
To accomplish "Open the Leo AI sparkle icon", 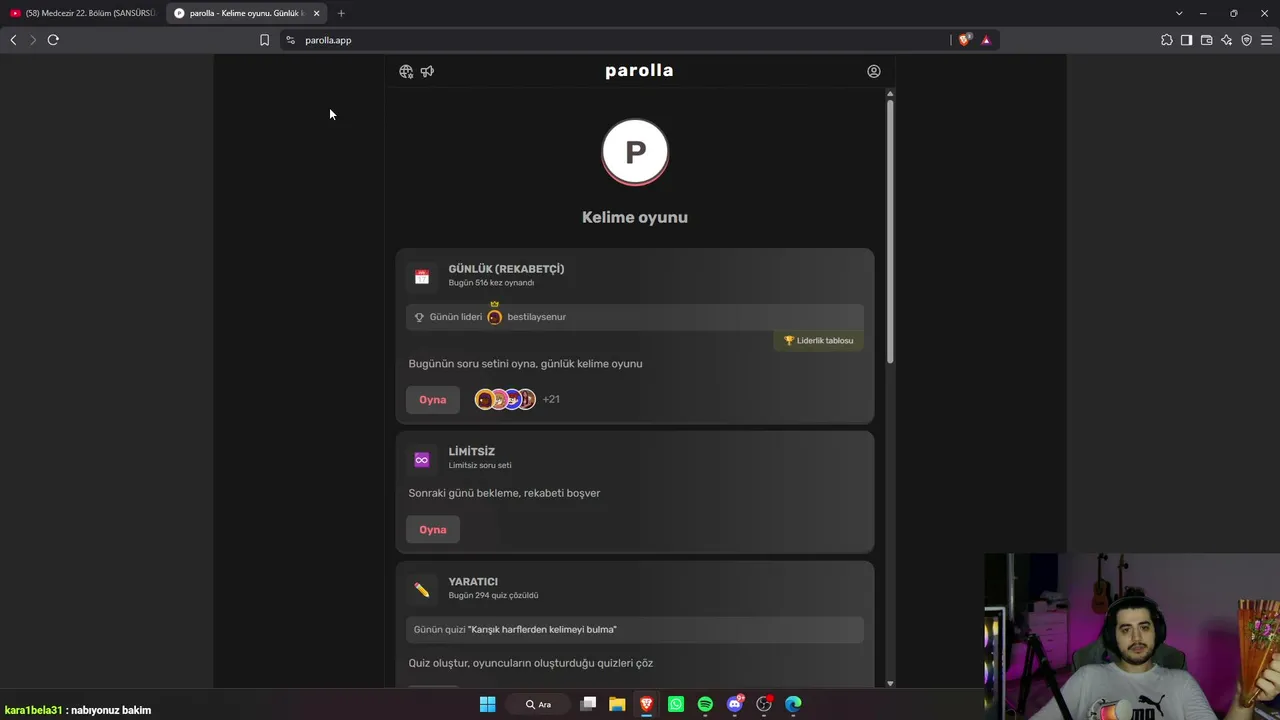I will [1226, 40].
